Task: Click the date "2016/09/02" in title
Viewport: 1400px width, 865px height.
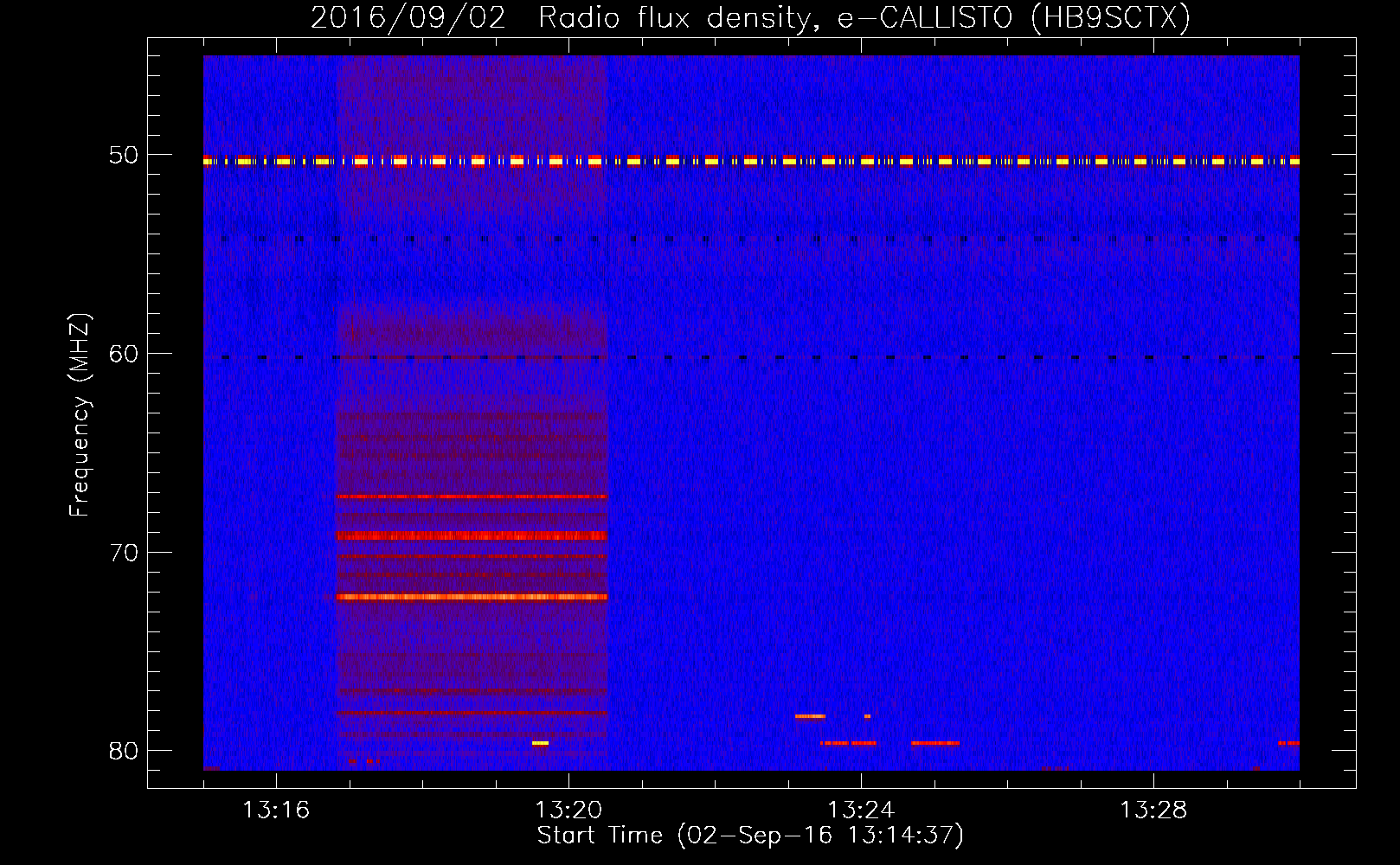Action: (x=408, y=17)
